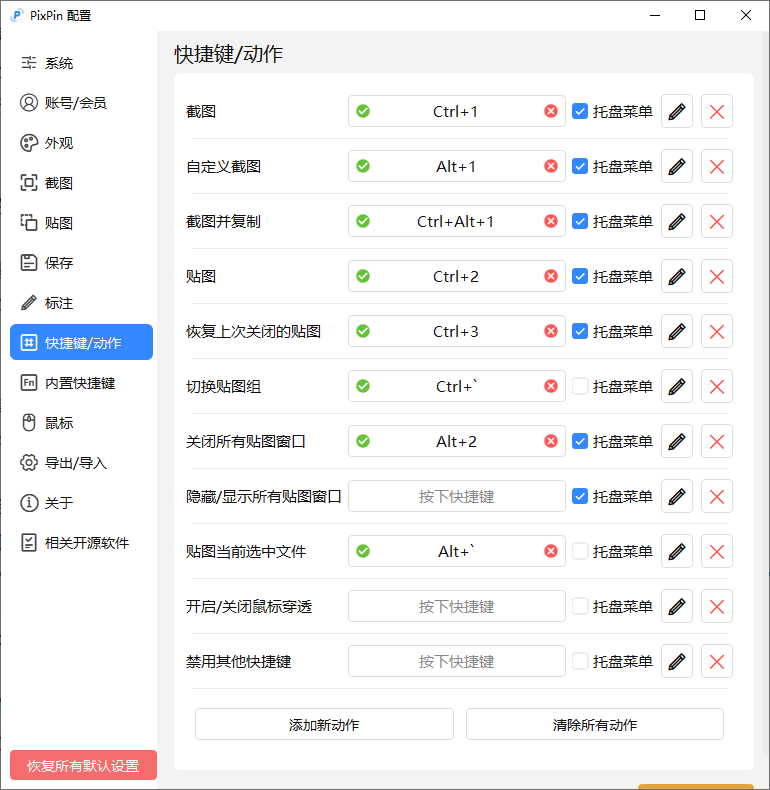Clear the Ctrl+Alt+1 shortcut
The height and width of the screenshot is (790, 770).
click(x=551, y=221)
